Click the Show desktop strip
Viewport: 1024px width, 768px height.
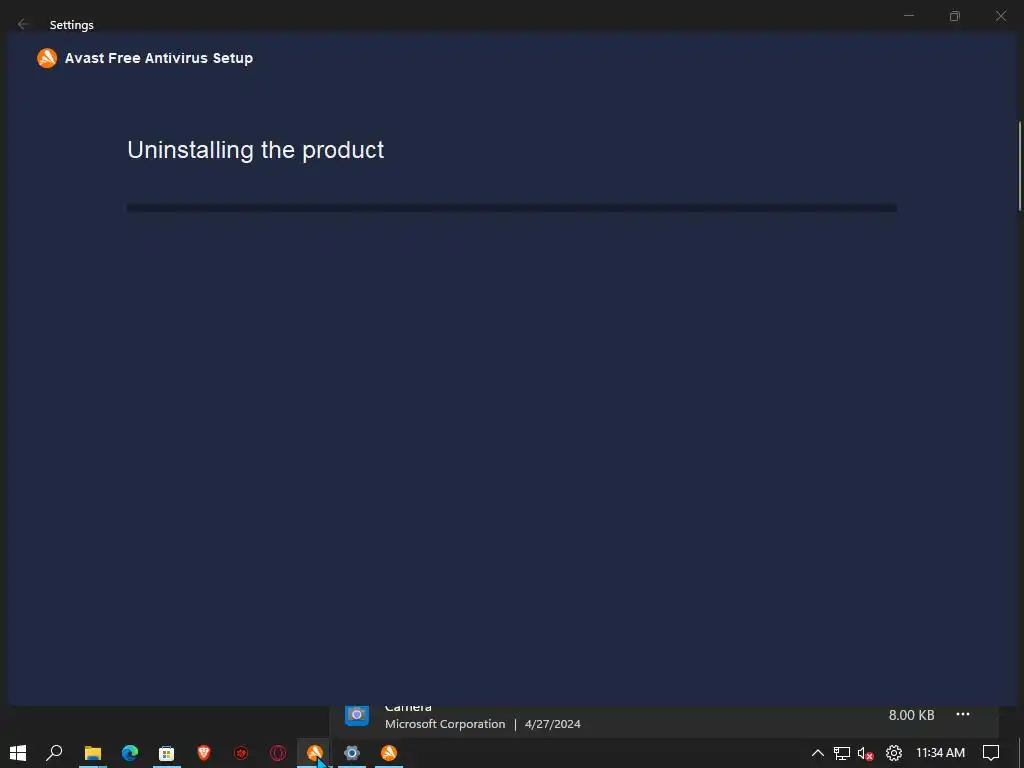click(1021, 753)
